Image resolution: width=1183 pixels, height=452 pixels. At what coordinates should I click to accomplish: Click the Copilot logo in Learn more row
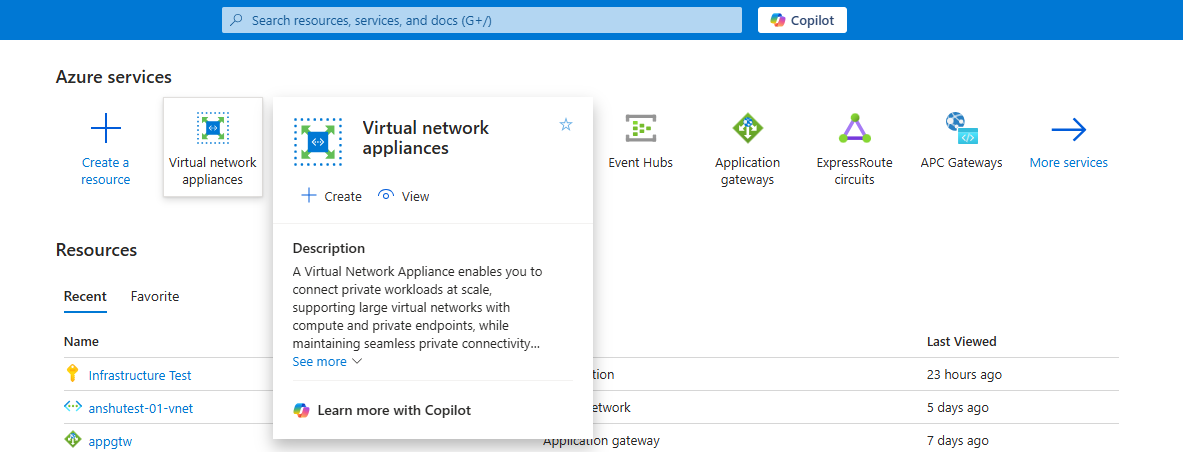click(301, 410)
